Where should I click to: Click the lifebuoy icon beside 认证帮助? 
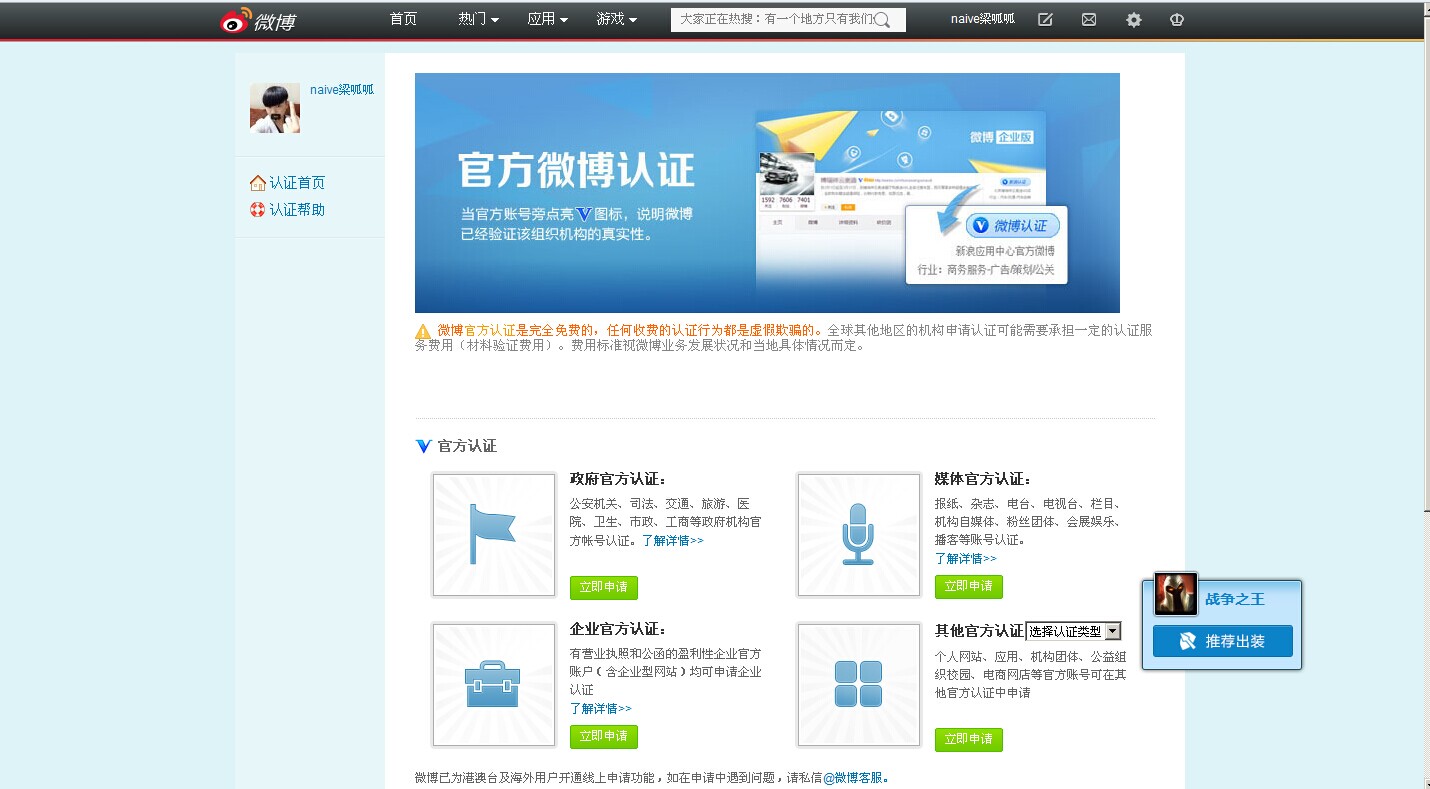pyautogui.click(x=258, y=210)
